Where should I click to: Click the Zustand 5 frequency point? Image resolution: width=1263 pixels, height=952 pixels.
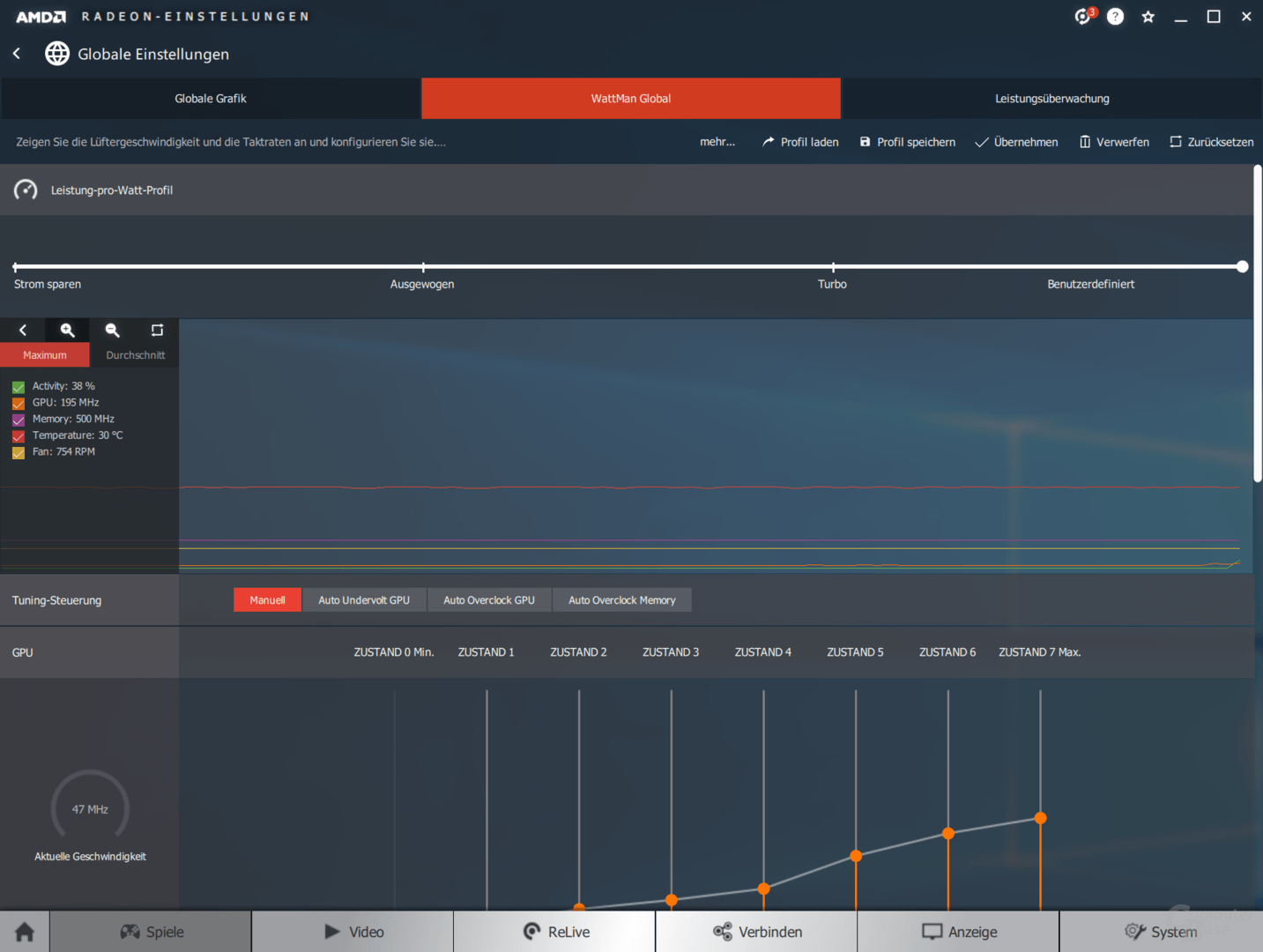coord(856,856)
